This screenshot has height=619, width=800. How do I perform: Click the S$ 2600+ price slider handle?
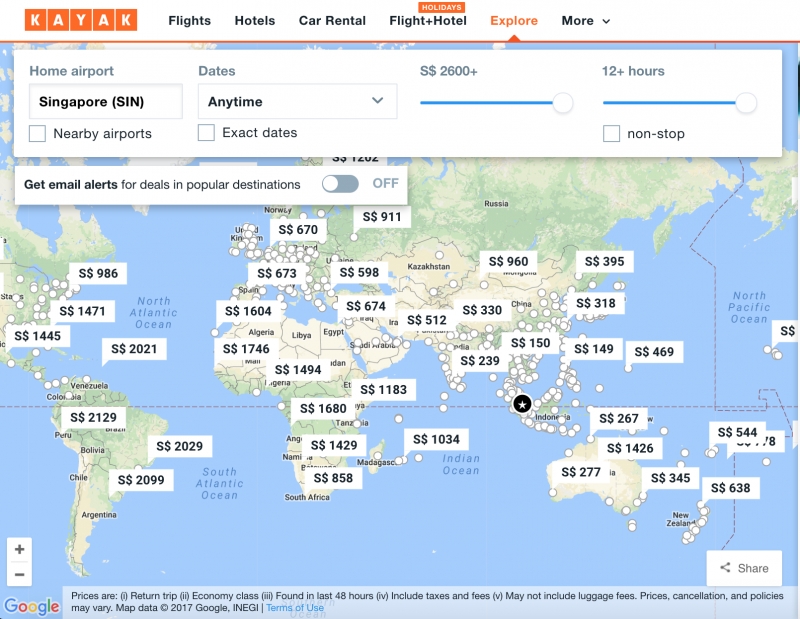[x=563, y=103]
